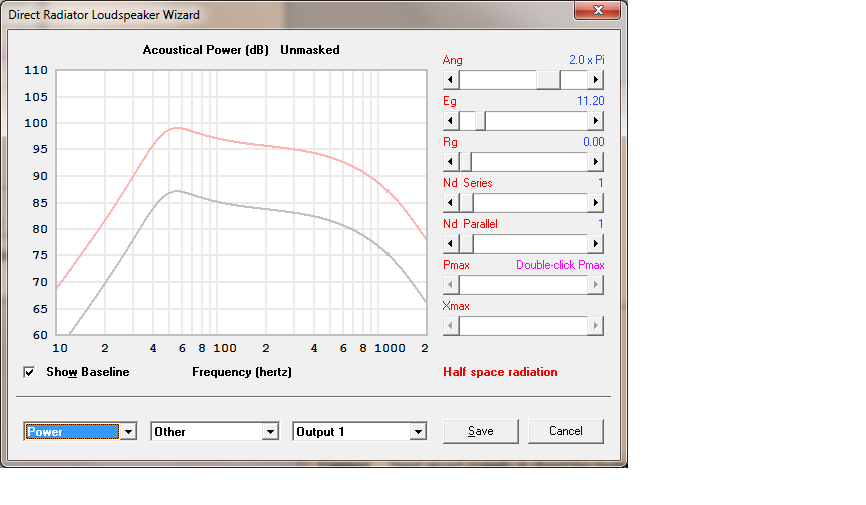Cancel the loudspeaker wizard dialog

[566, 431]
